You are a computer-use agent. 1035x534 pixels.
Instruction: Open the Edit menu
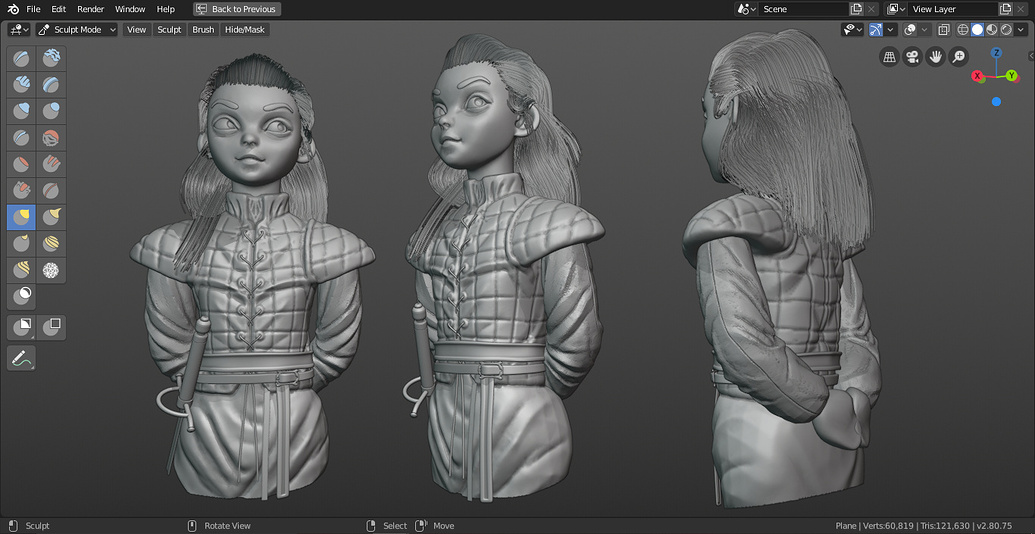(x=59, y=9)
